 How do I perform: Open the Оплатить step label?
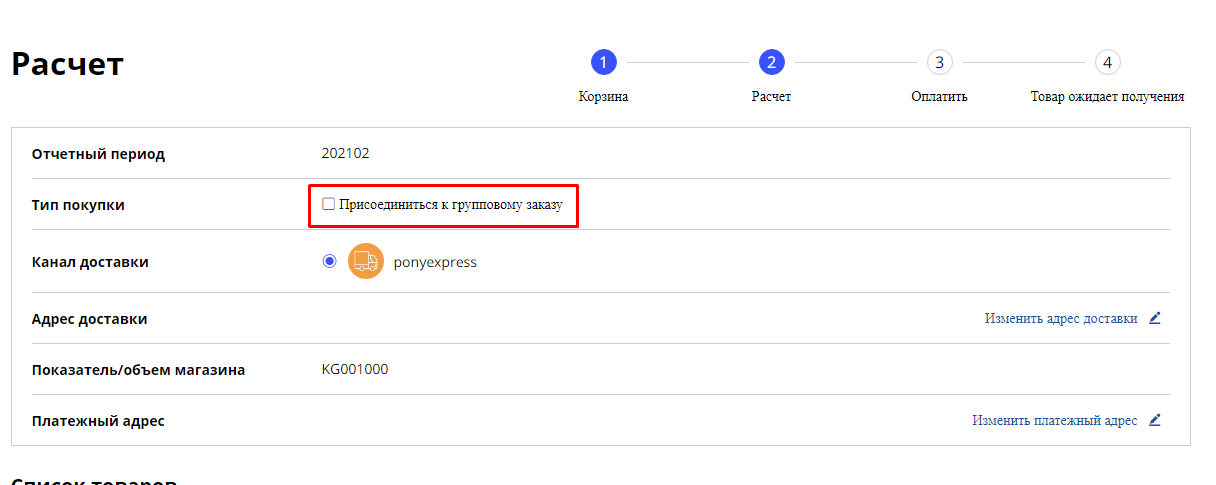pyautogui.click(x=939, y=97)
